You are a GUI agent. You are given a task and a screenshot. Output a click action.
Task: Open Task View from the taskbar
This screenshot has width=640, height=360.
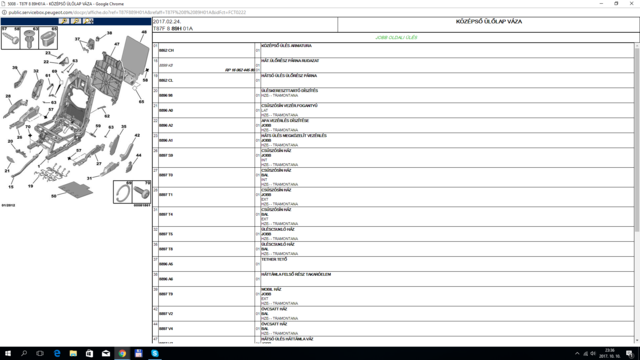40,353
